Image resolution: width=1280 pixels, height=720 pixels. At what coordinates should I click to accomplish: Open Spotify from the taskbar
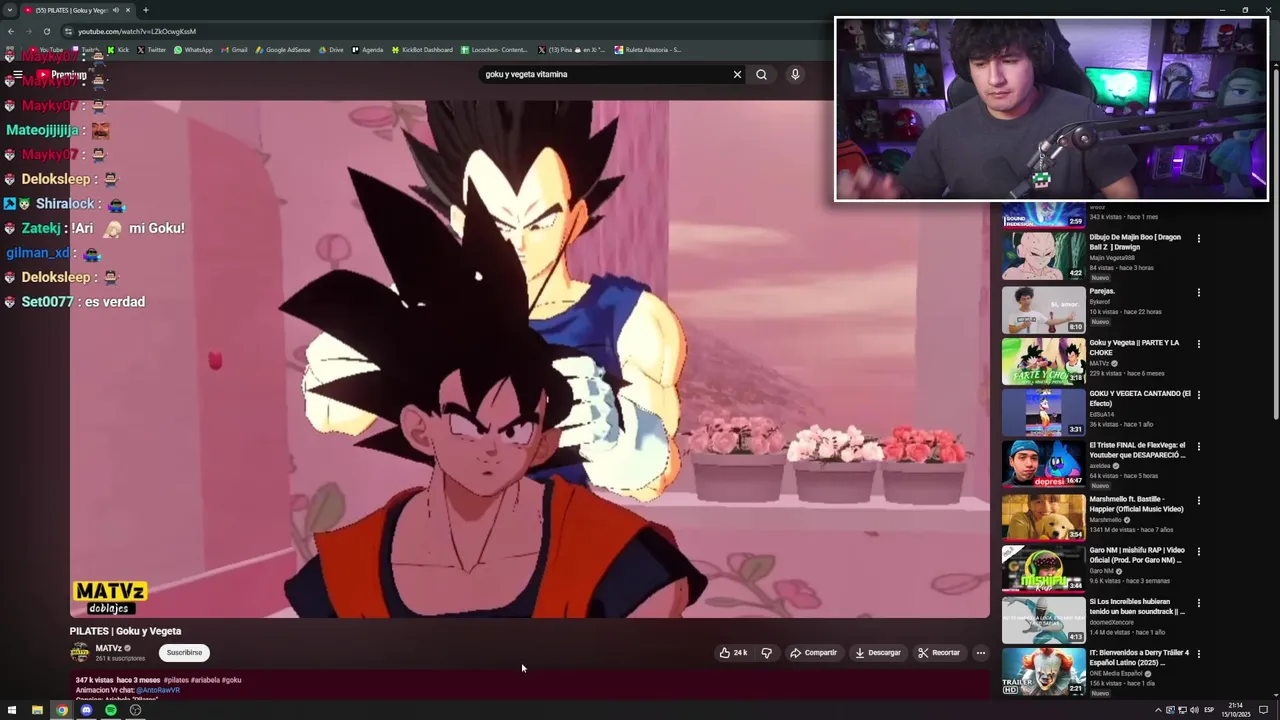[x=111, y=710]
